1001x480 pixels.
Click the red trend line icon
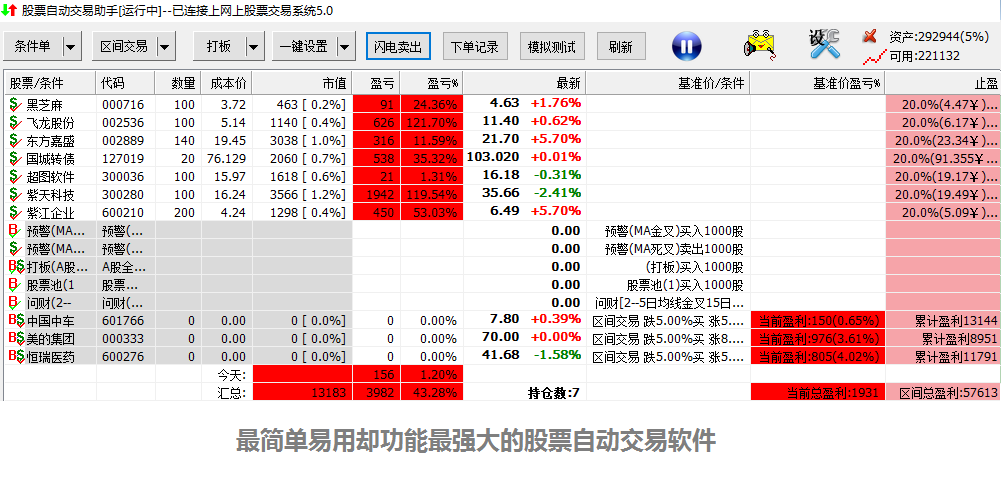pos(874,57)
